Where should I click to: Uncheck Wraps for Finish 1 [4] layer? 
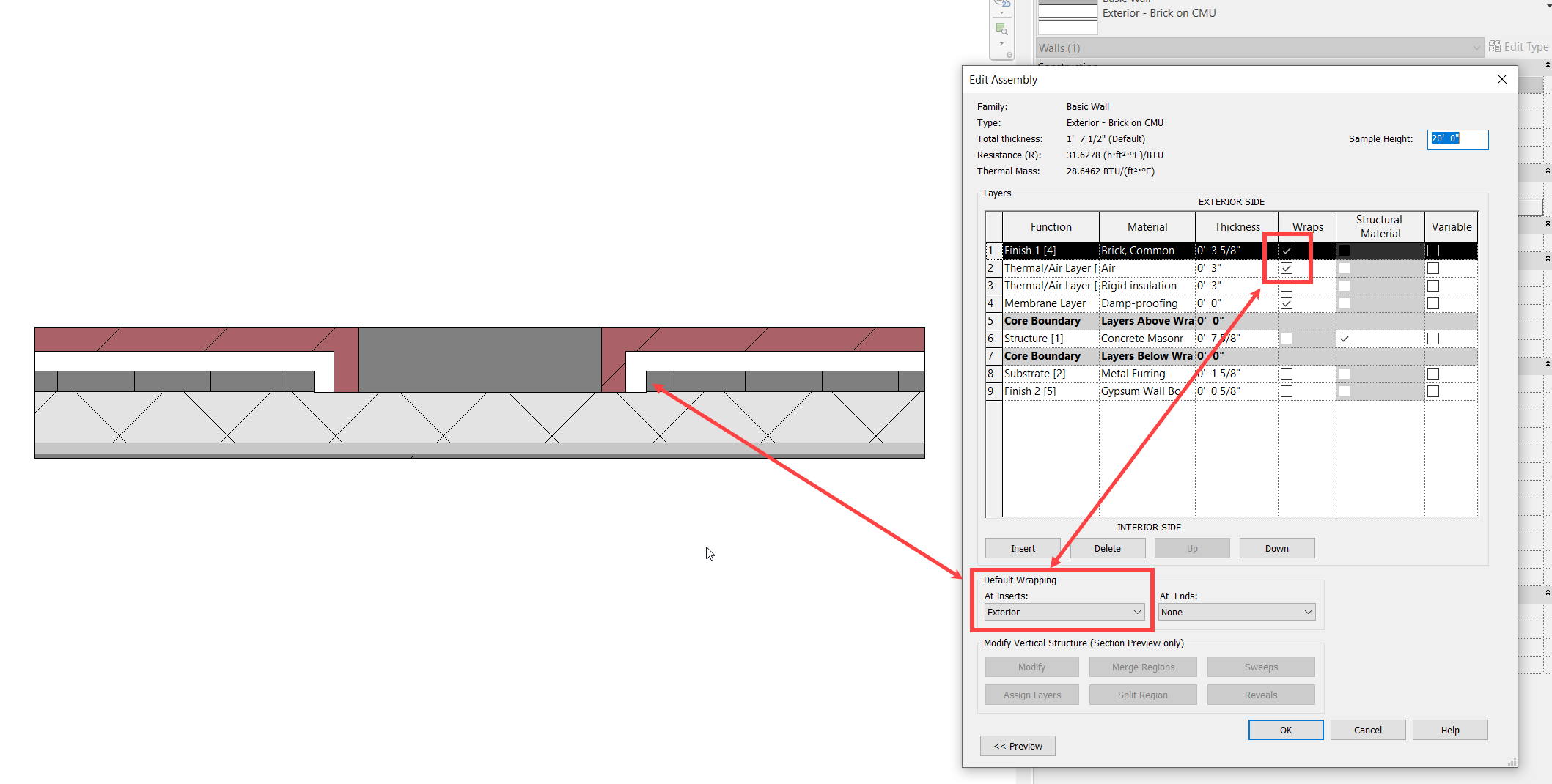pyautogui.click(x=1287, y=251)
